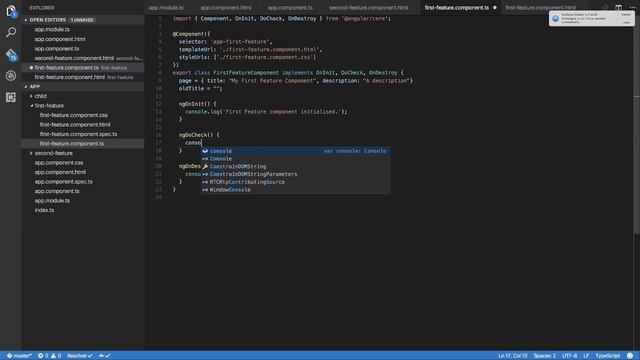Switch to the app.component.html tab
The width and height of the screenshot is (640, 360).
(x=226, y=8)
